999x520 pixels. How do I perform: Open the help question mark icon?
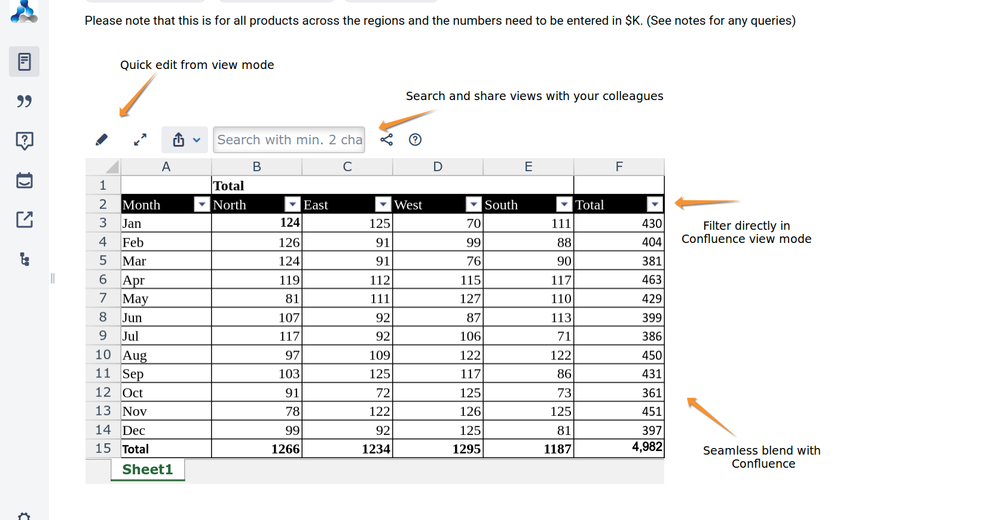click(415, 140)
